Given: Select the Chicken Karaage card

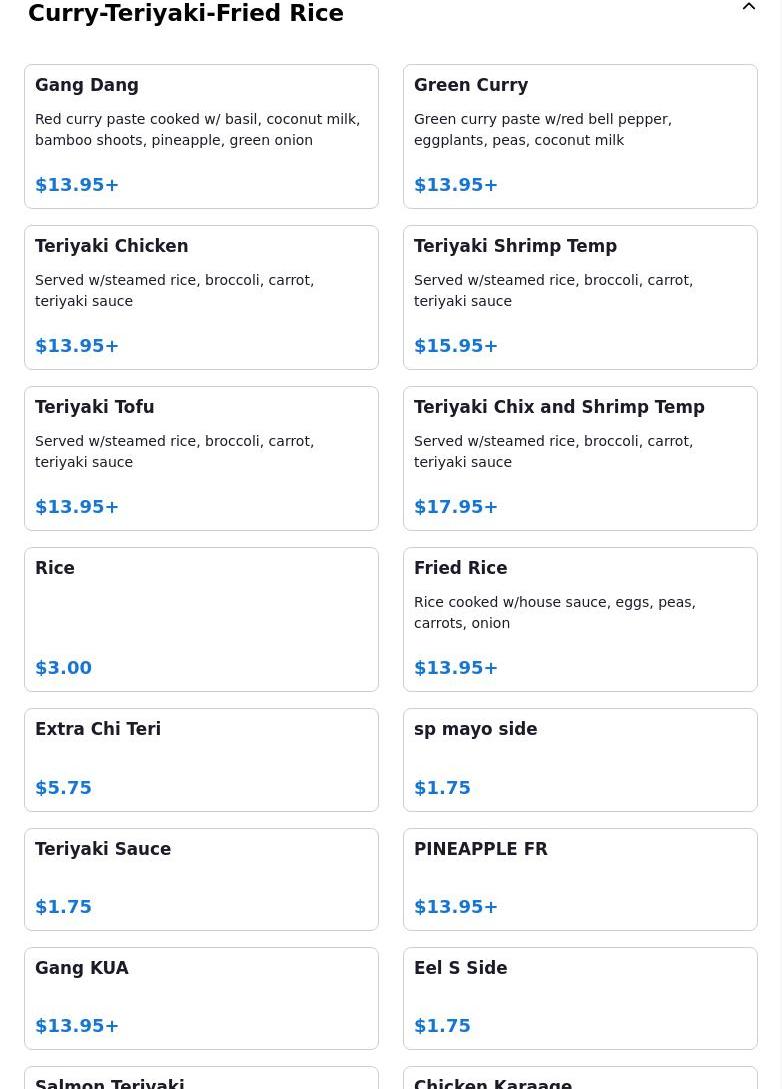Looking at the screenshot, I should tap(580, 1080).
